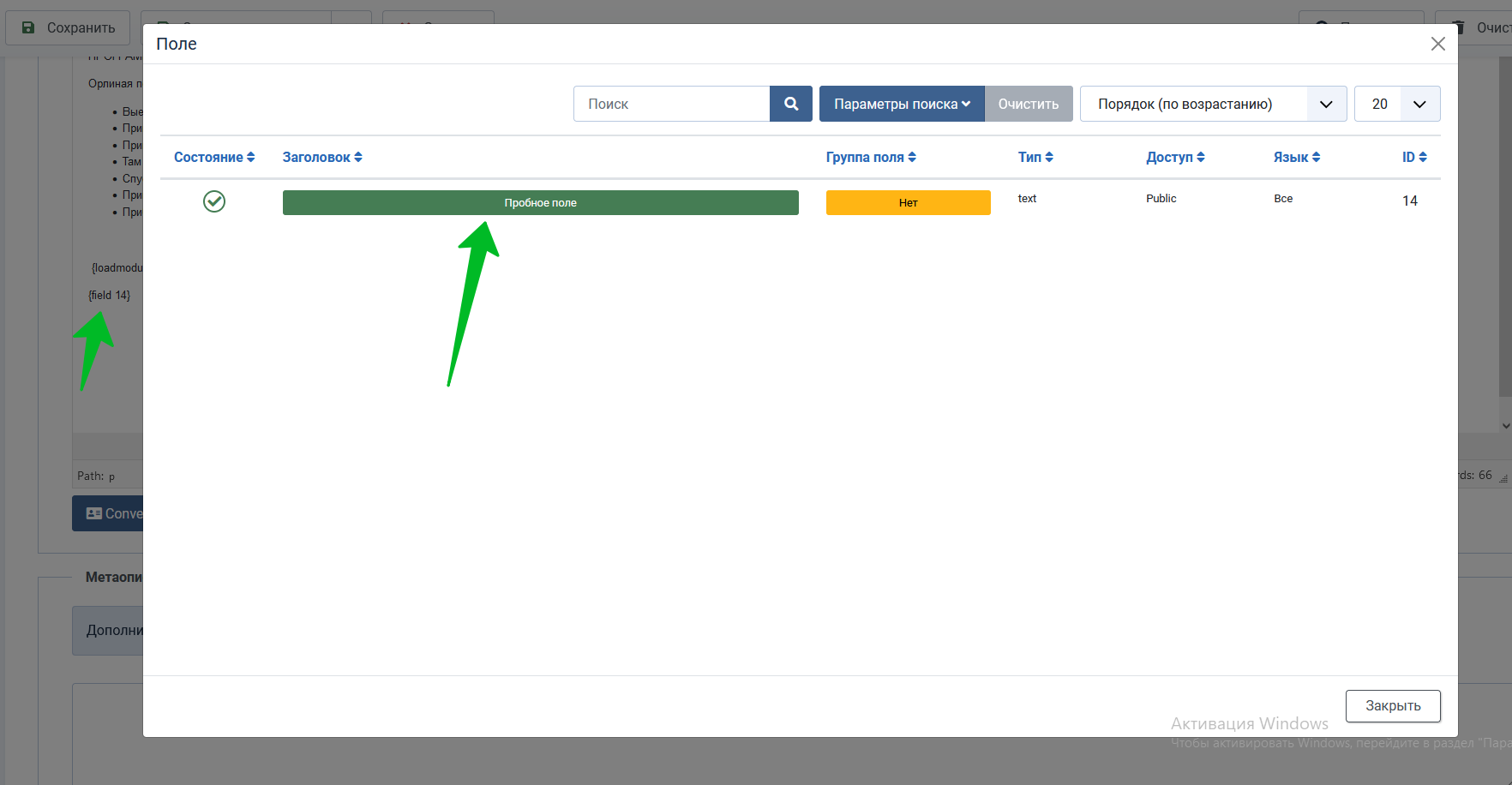
Task: Sort by Группа поля column
Action: [871, 157]
